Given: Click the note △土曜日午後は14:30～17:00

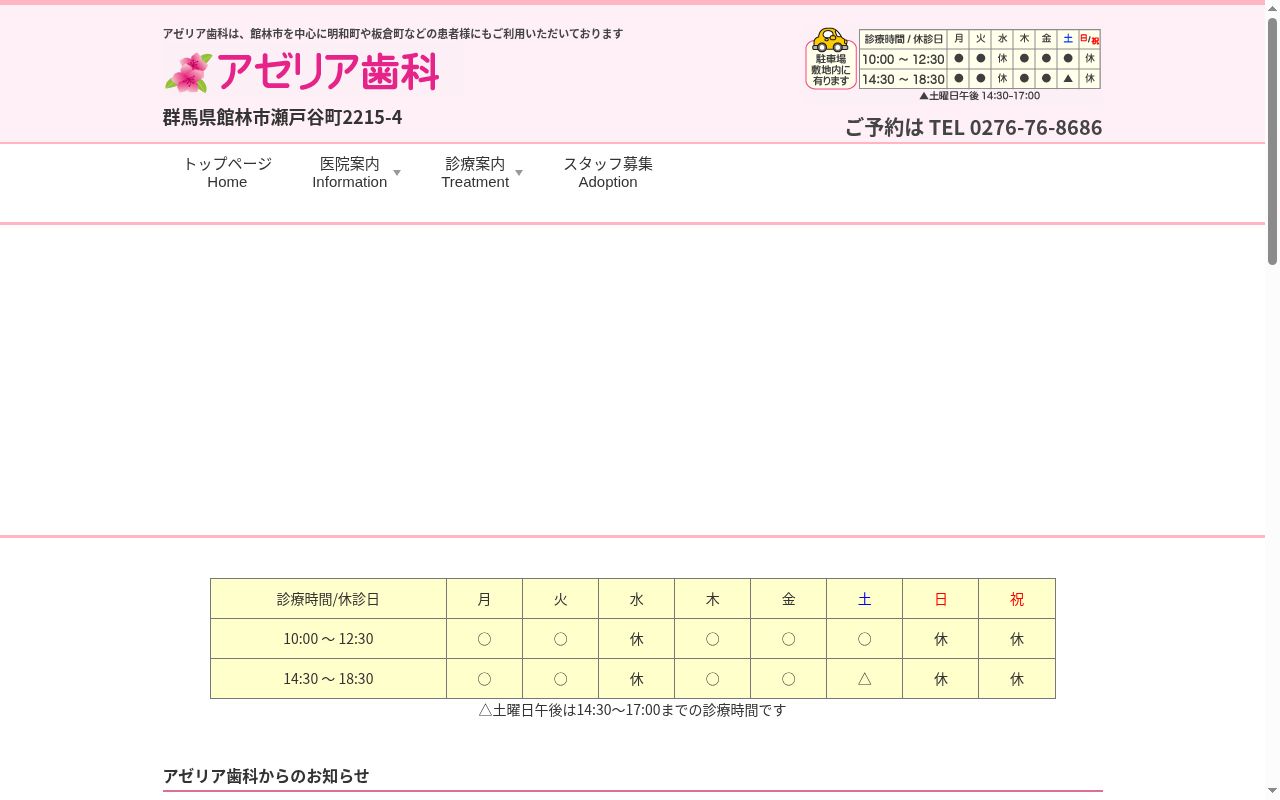Looking at the screenshot, I should [632, 710].
